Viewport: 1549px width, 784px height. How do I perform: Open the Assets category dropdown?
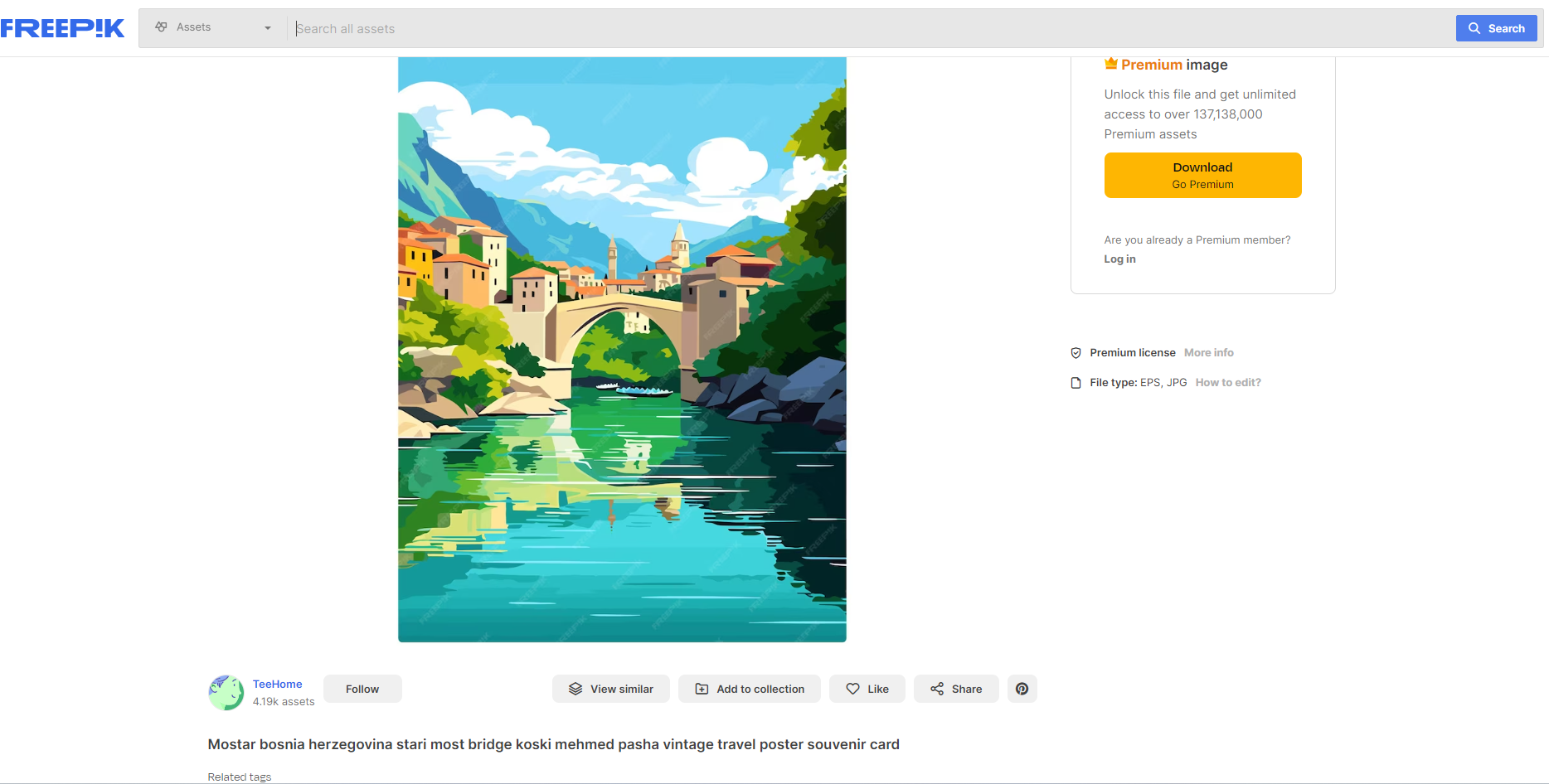[x=213, y=27]
